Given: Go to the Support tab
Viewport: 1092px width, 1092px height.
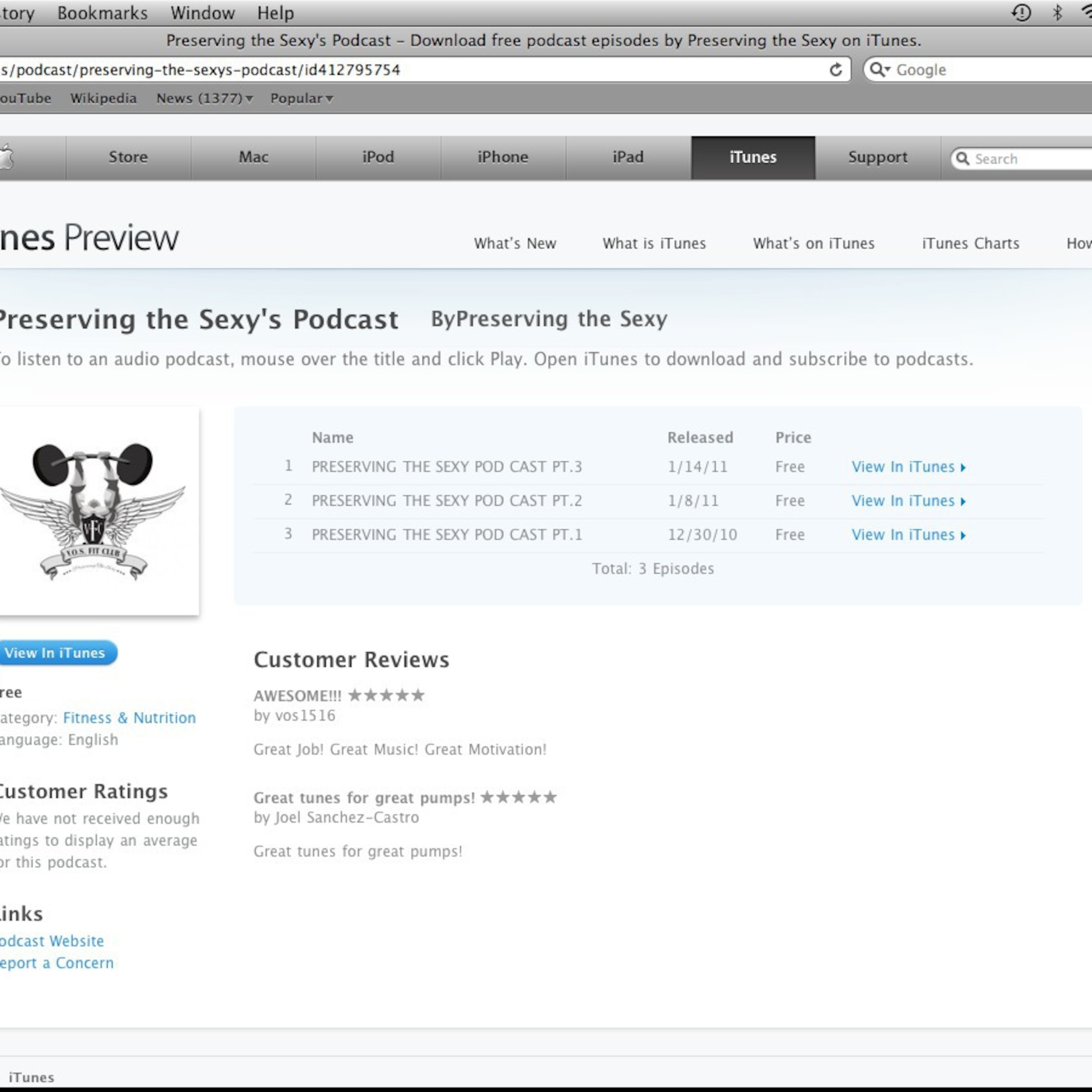Looking at the screenshot, I should (x=878, y=157).
